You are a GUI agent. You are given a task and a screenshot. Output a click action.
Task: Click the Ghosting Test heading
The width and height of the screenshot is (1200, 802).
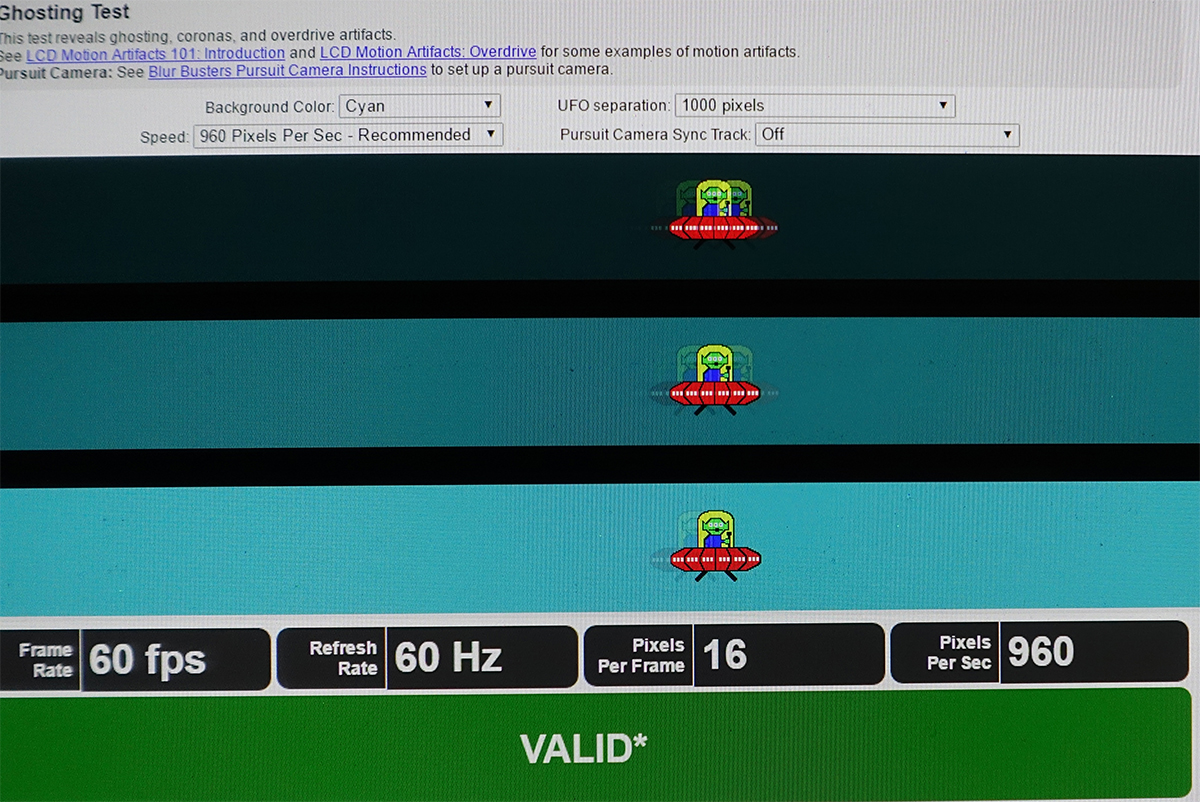[65, 15]
